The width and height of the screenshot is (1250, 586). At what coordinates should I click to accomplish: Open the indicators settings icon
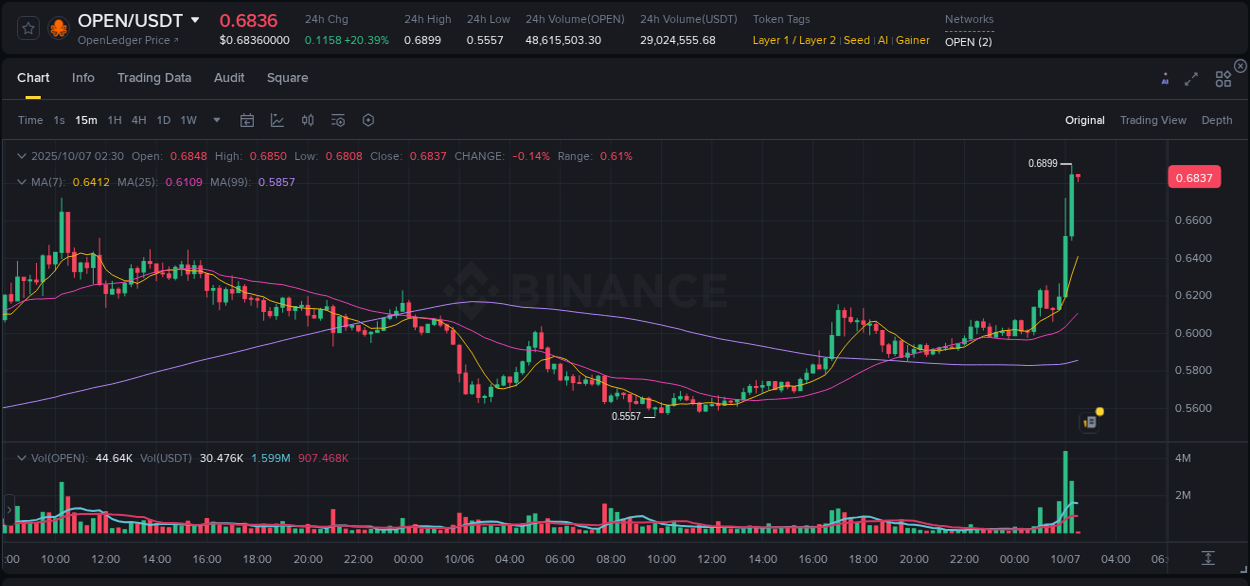coord(337,120)
